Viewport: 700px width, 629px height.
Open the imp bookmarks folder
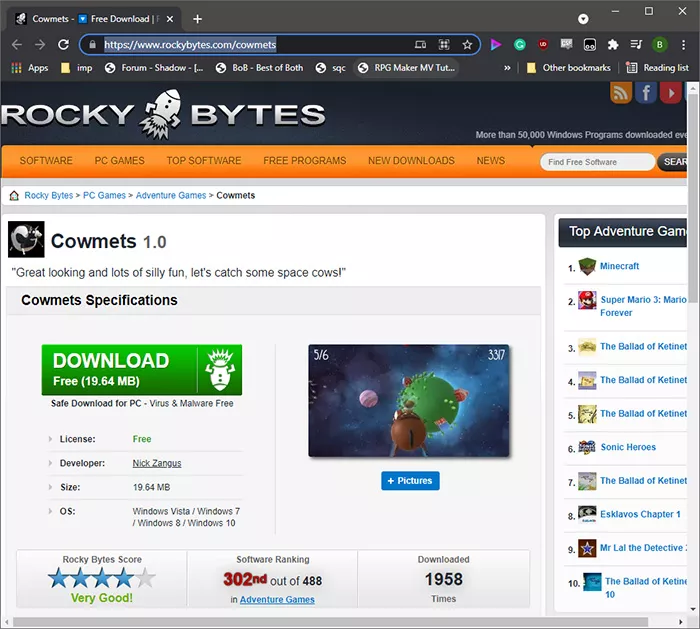pos(77,68)
